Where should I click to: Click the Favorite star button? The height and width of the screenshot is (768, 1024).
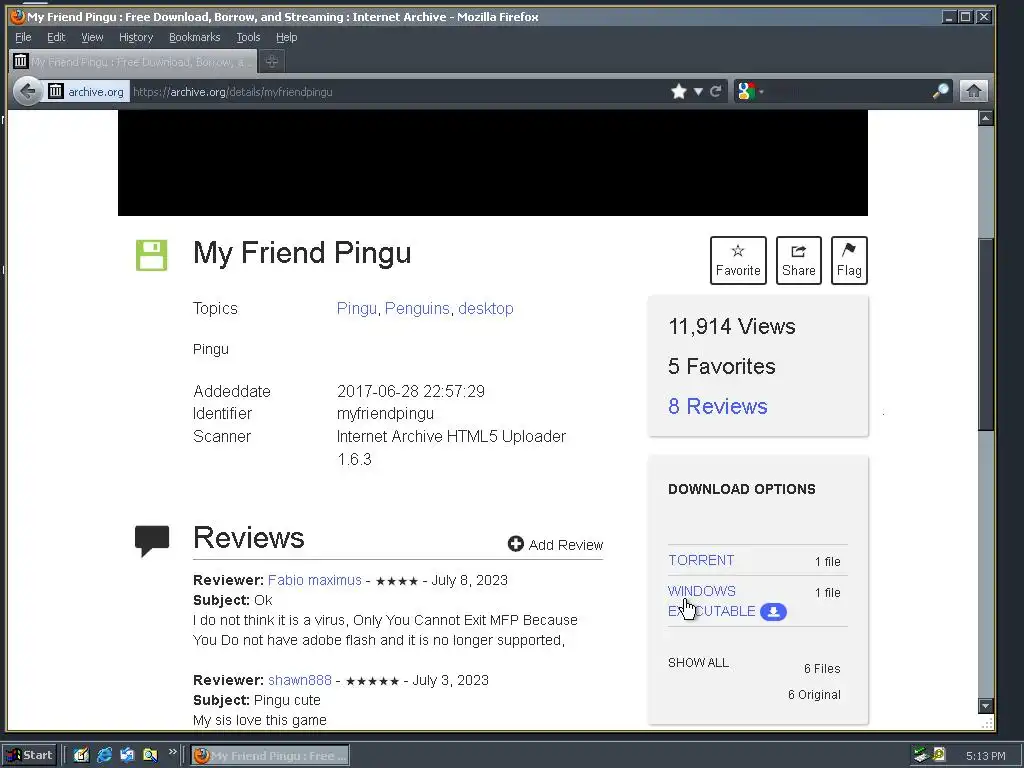738,260
